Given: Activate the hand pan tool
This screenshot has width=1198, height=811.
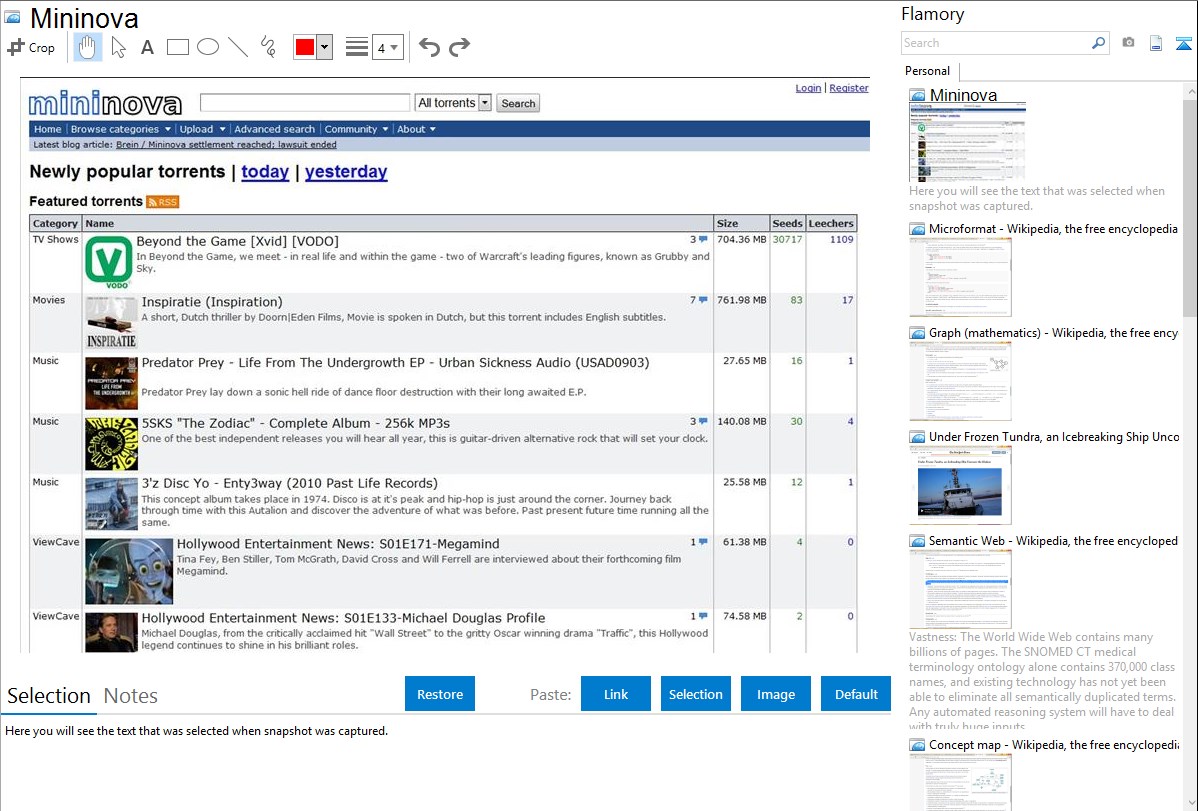Looking at the screenshot, I should click(88, 47).
